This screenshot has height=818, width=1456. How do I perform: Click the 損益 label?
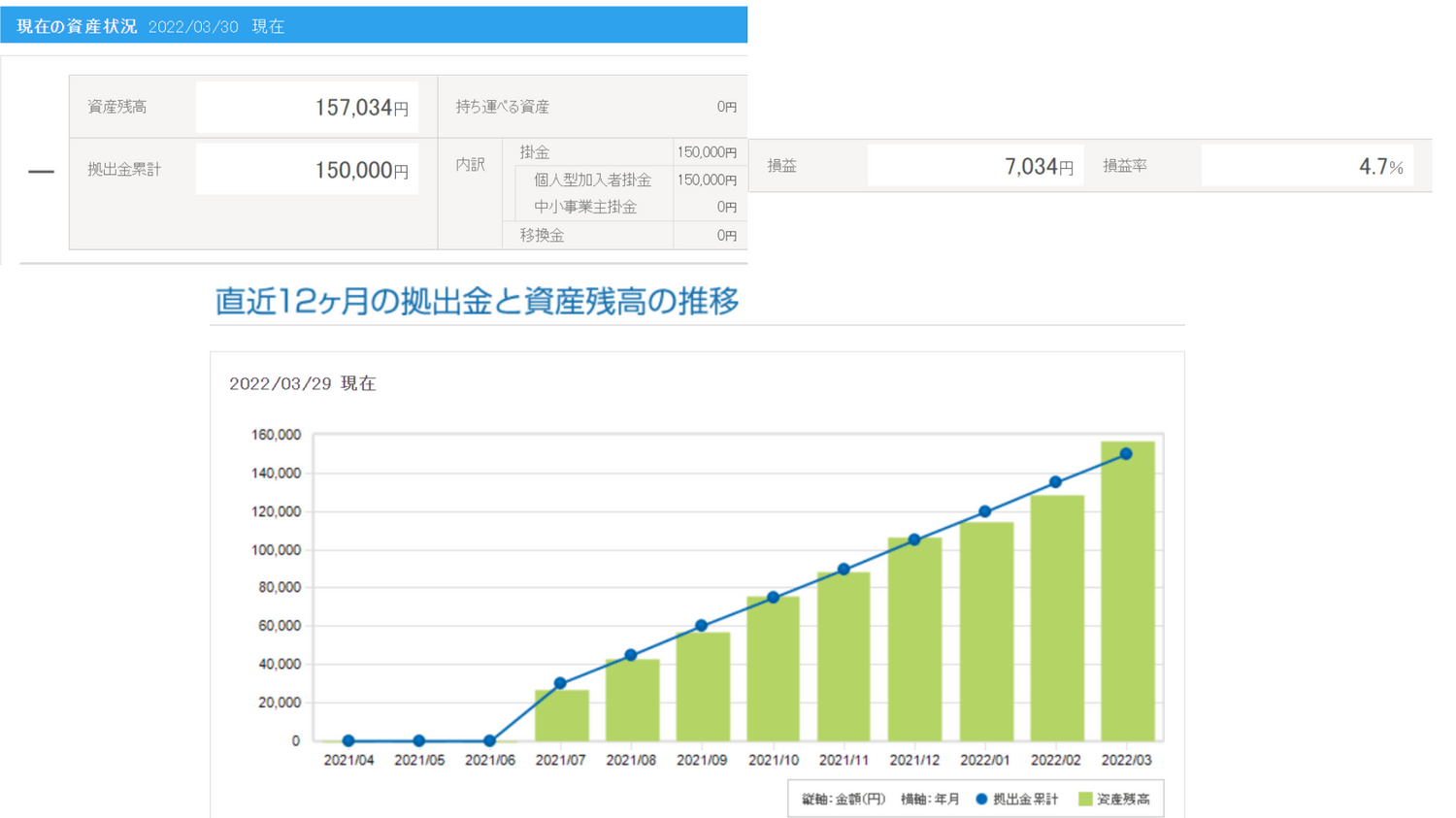(x=781, y=166)
